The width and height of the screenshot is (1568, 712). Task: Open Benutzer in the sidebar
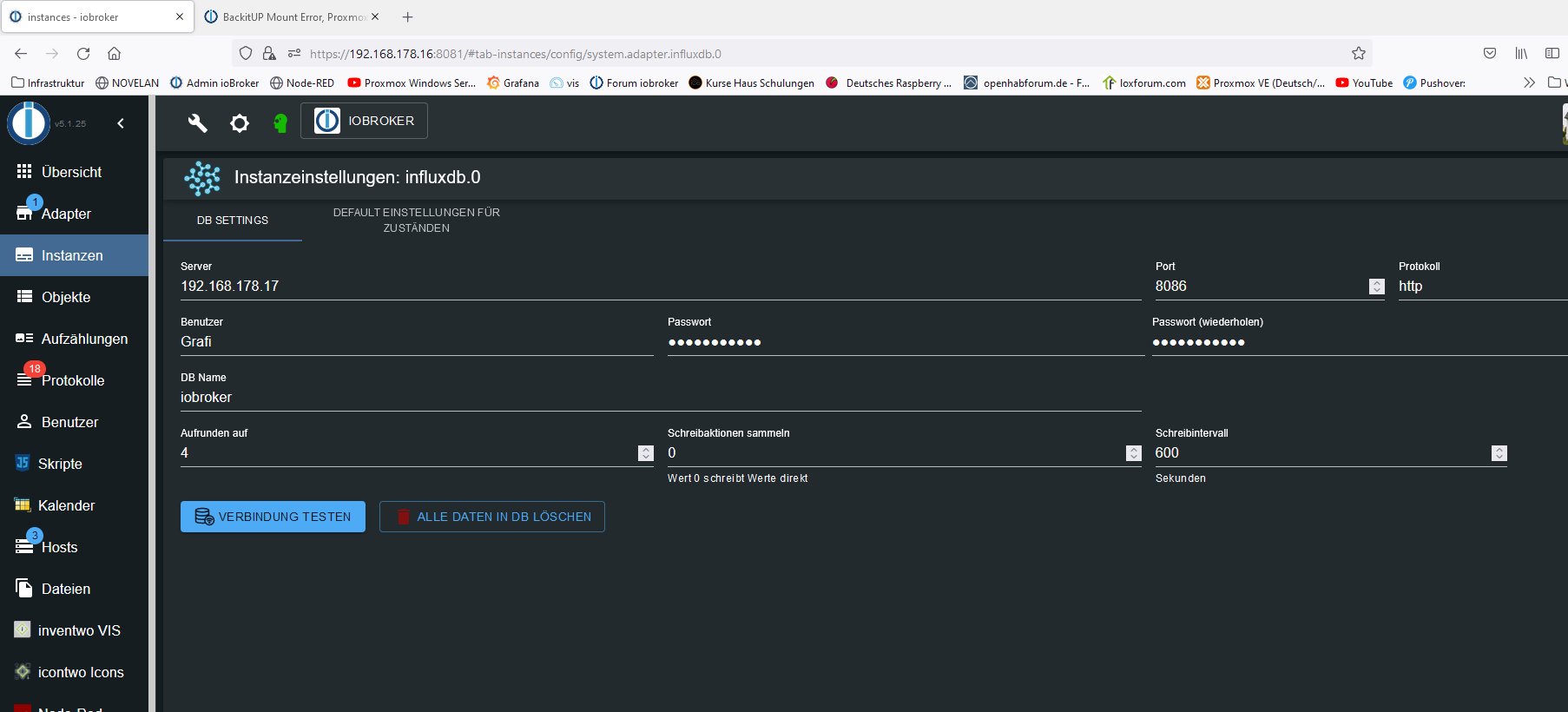[75, 422]
